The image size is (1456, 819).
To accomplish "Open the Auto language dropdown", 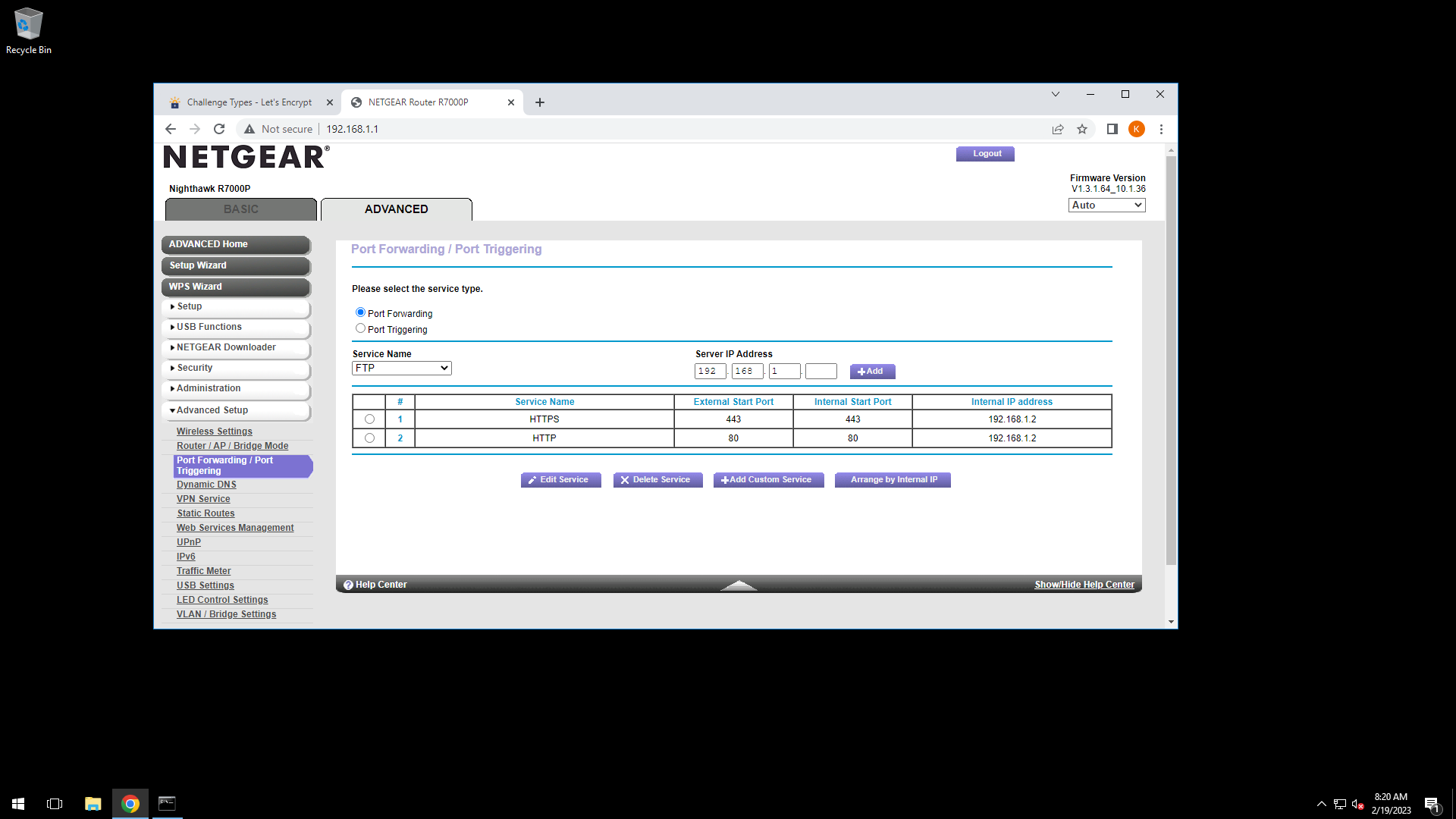I will coord(1106,206).
